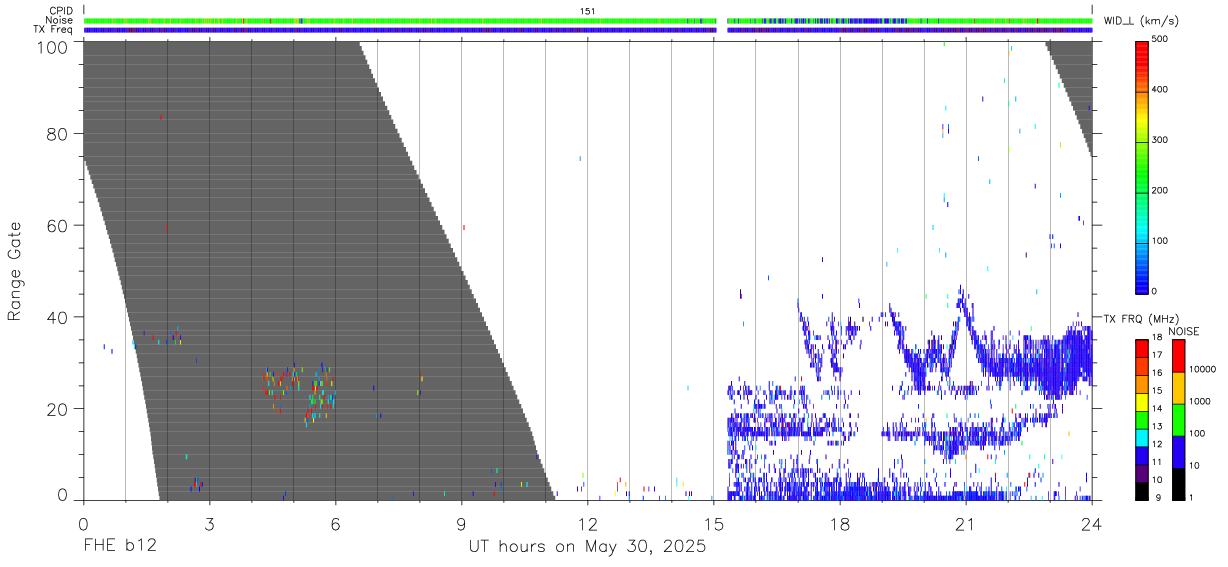
Task: Click the 500 label on width colorbar
Action: coord(1161,40)
